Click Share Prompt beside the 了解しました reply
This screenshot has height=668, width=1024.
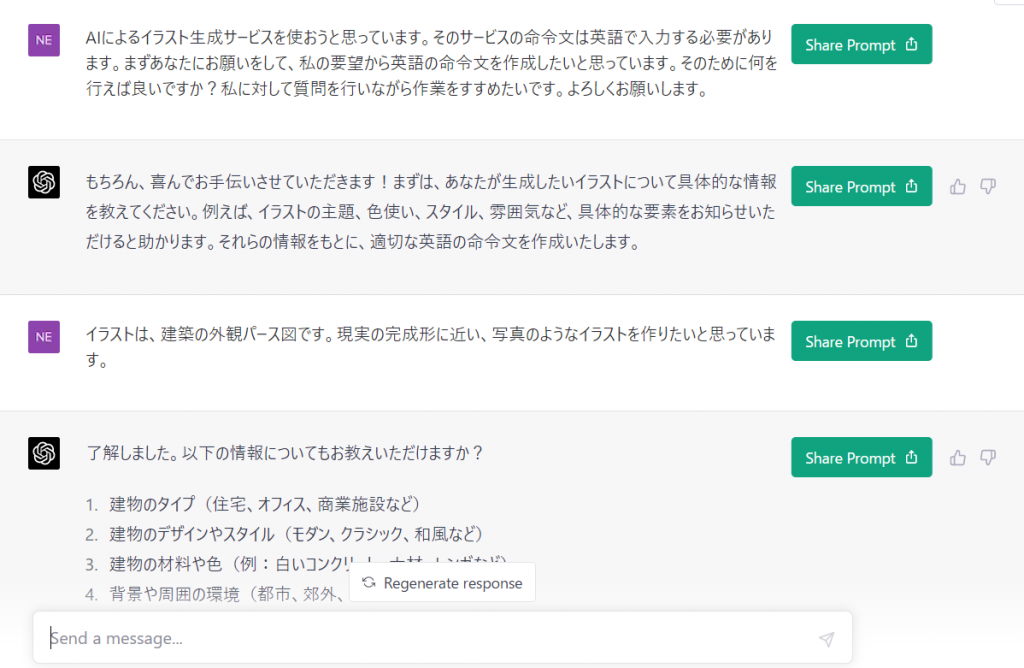click(x=861, y=457)
